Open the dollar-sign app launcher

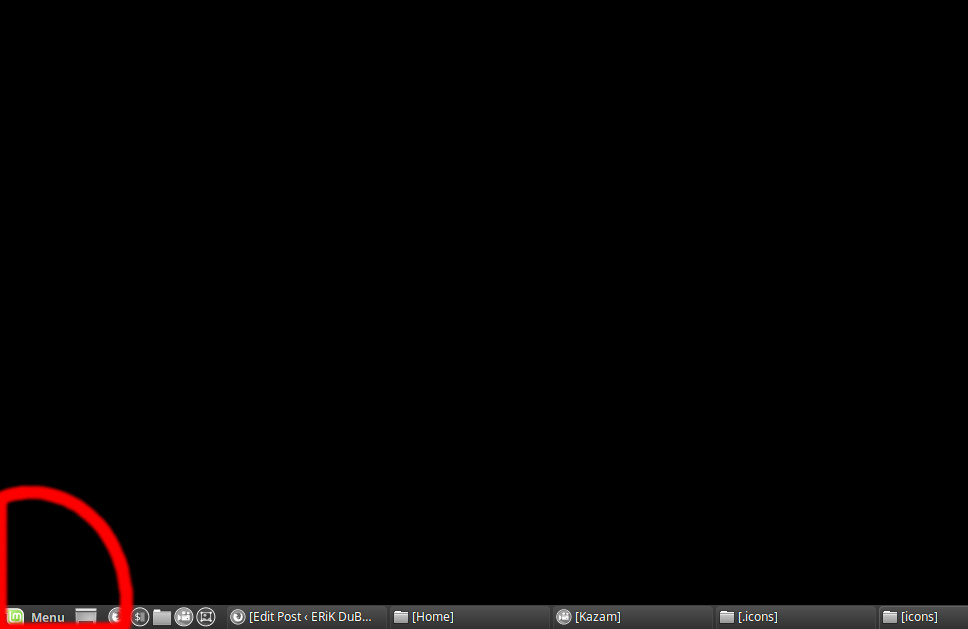[x=140, y=616]
